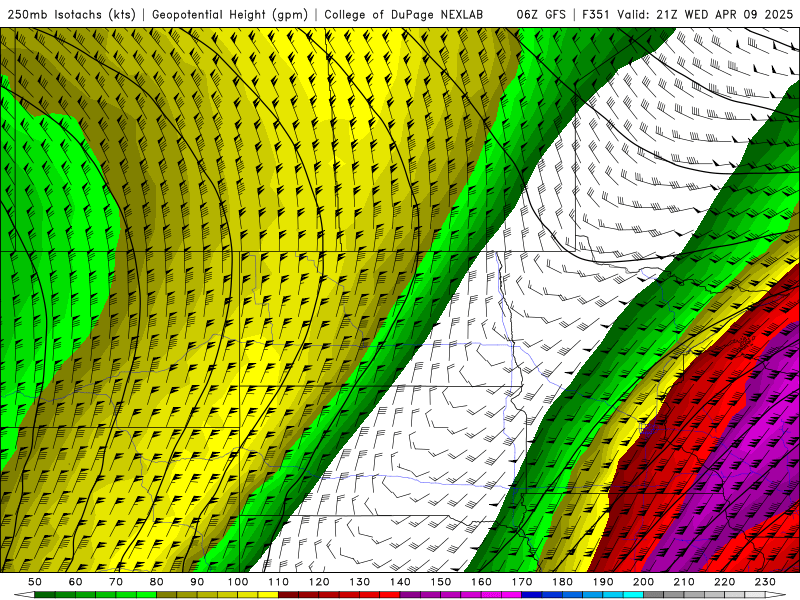Click the legend value 100
800x600 pixels.
tap(238, 582)
